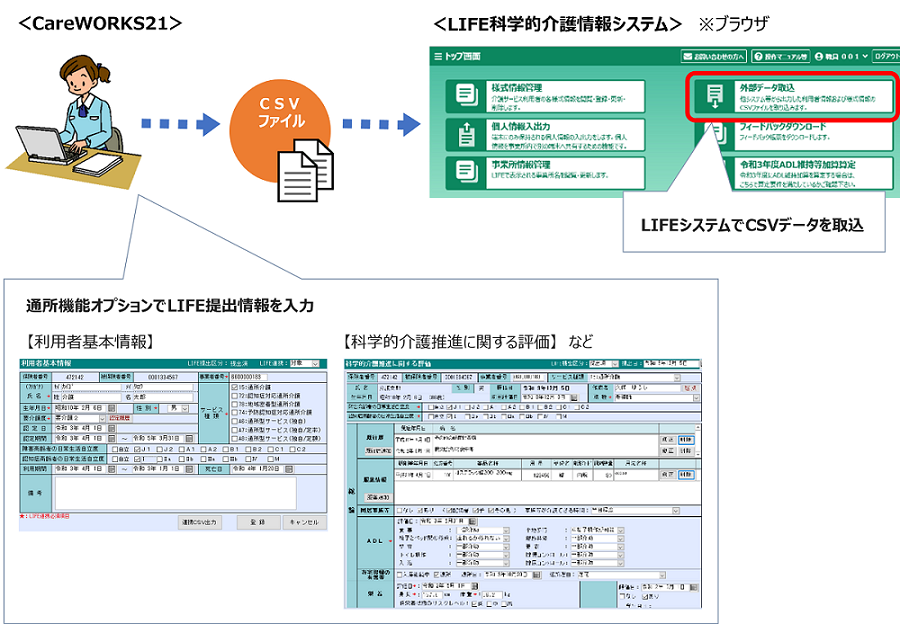The width and height of the screenshot is (900, 624).
Task: Click 修正 button in 服薬情報 row
Action: [x=668, y=475]
